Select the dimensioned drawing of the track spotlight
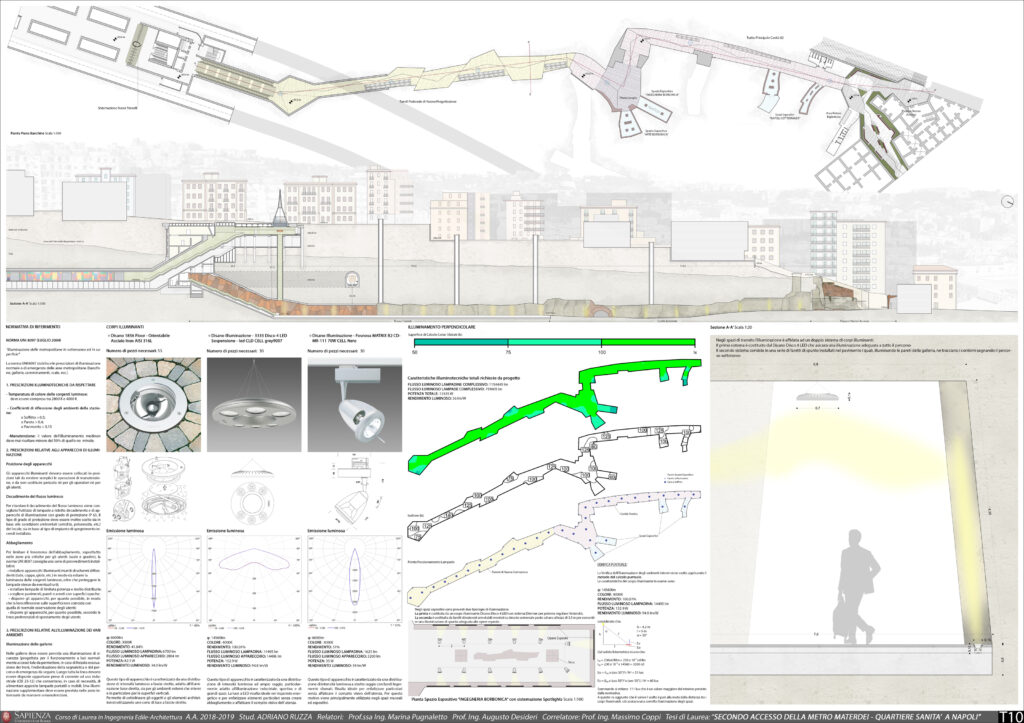This screenshot has height=723, width=1024. pyautogui.click(x=355, y=489)
